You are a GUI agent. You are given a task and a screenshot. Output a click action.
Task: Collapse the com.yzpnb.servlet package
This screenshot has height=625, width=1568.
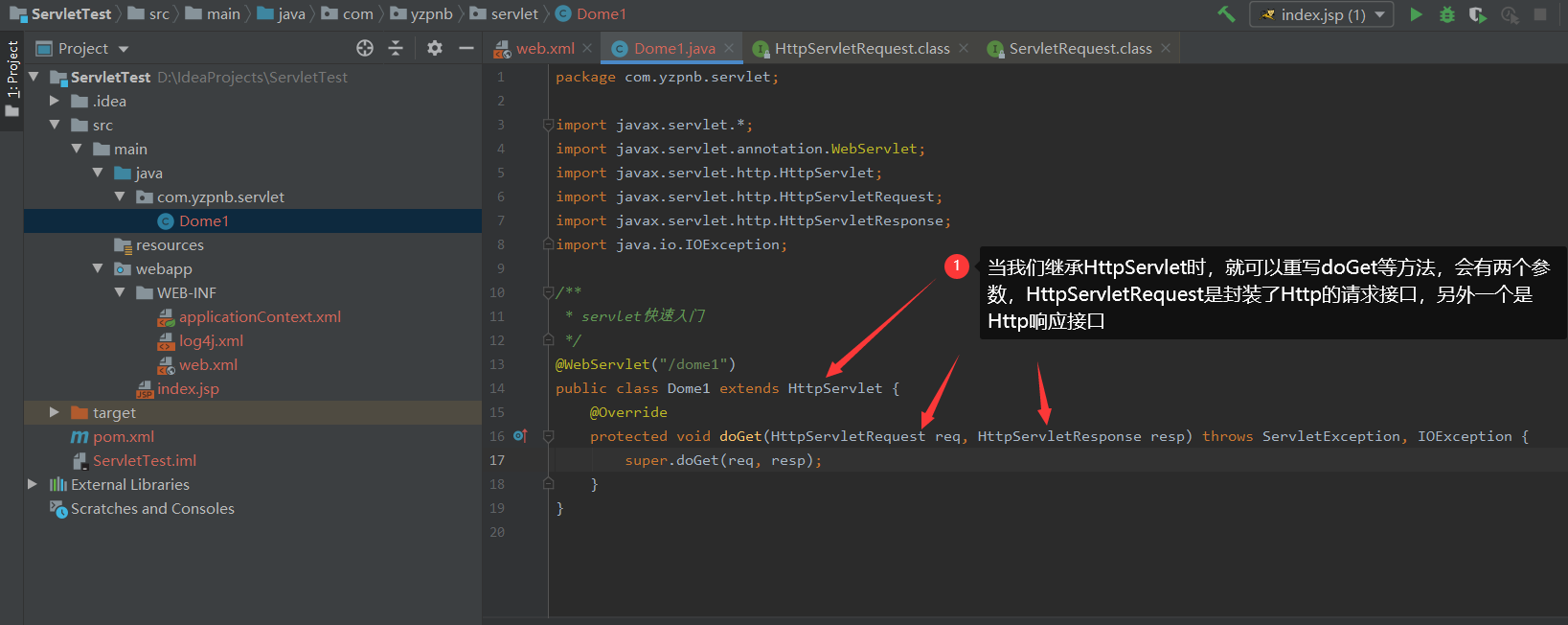point(120,197)
